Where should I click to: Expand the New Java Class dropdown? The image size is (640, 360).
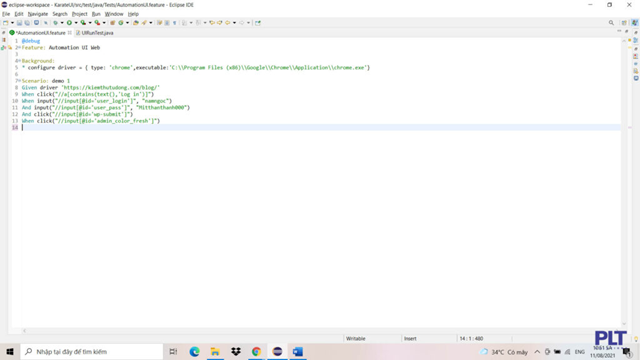tap(127, 23)
